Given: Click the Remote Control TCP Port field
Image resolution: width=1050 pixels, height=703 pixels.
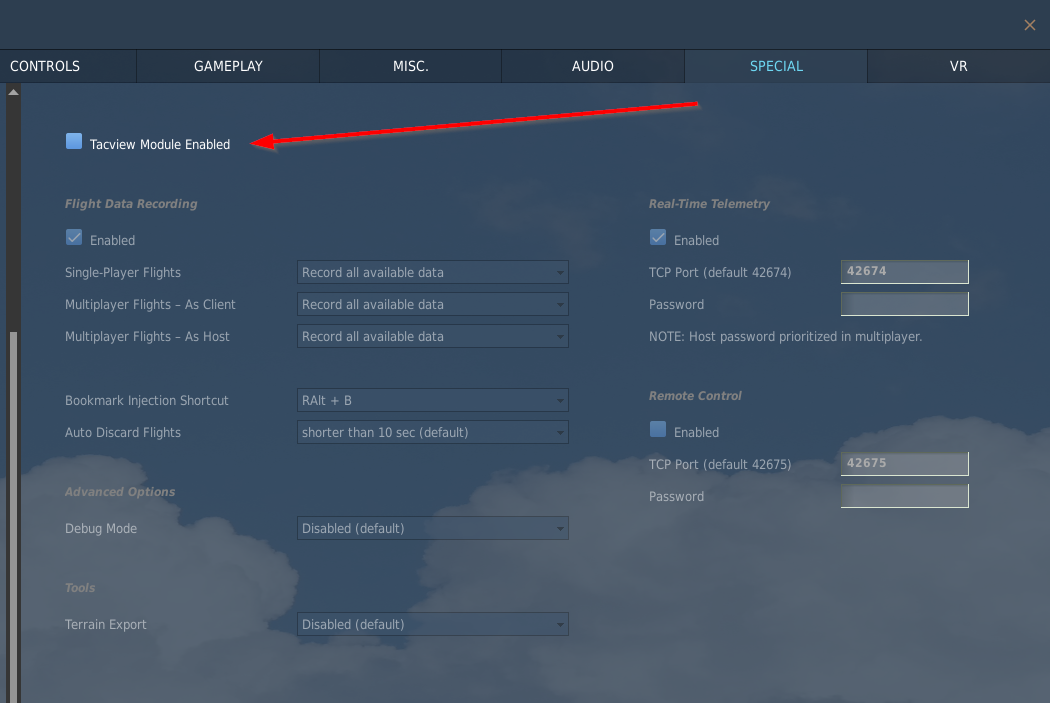Looking at the screenshot, I should tap(905, 464).
